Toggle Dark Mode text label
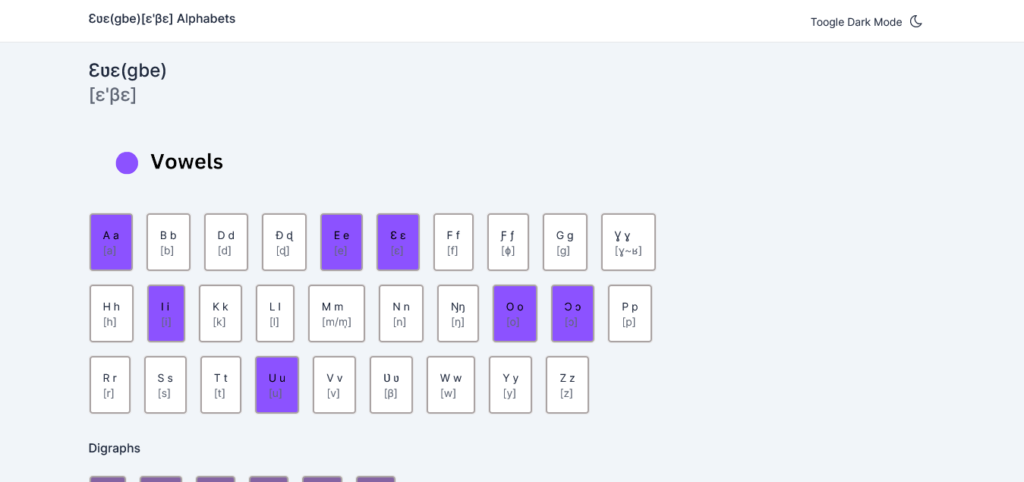 click(855, 22)
